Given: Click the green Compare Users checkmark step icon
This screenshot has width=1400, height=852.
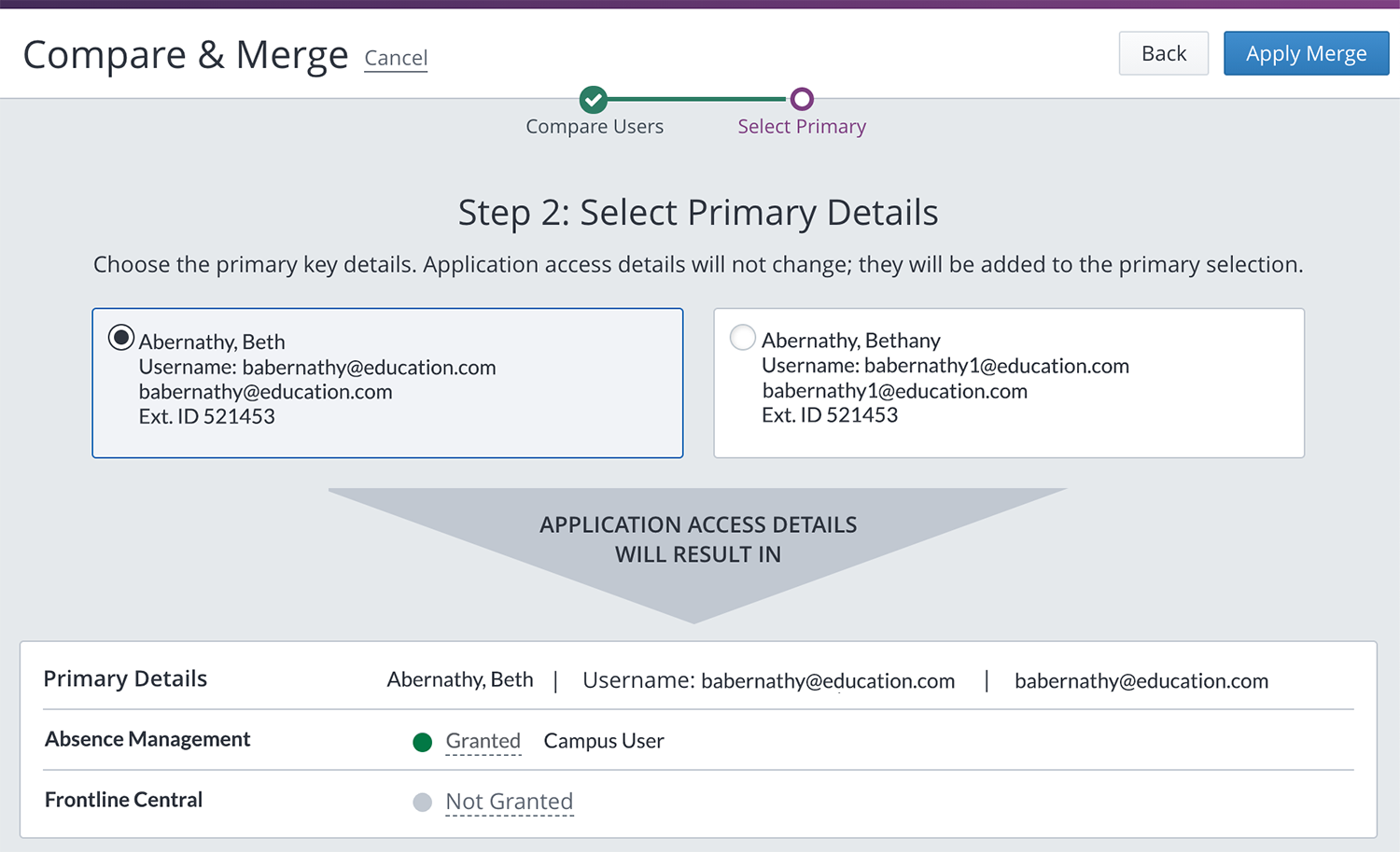Looking at the screenshot, I should click(x=593, y=99).
